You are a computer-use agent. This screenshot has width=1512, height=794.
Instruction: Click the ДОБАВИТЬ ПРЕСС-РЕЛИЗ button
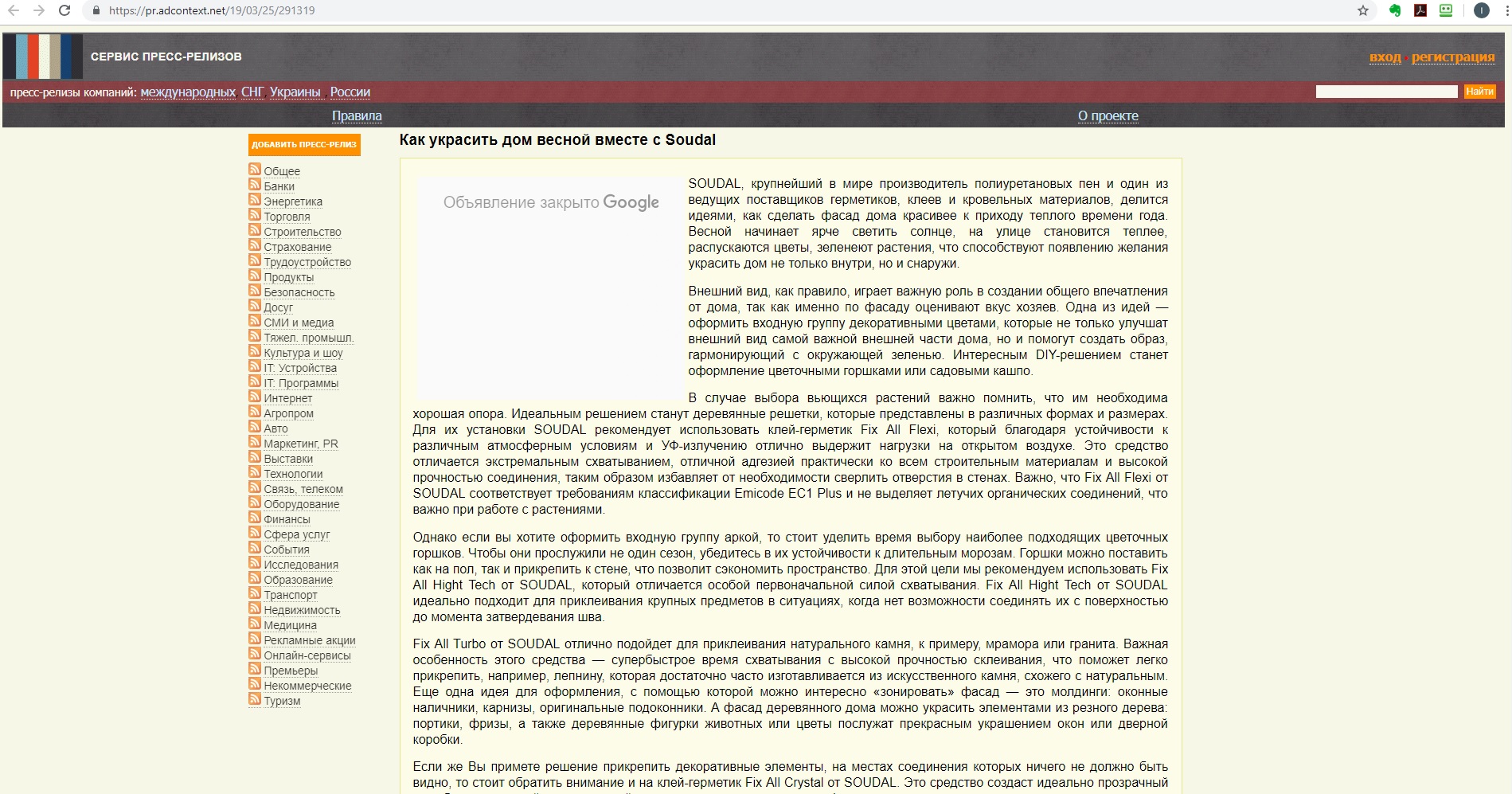[x=304, y=145]
